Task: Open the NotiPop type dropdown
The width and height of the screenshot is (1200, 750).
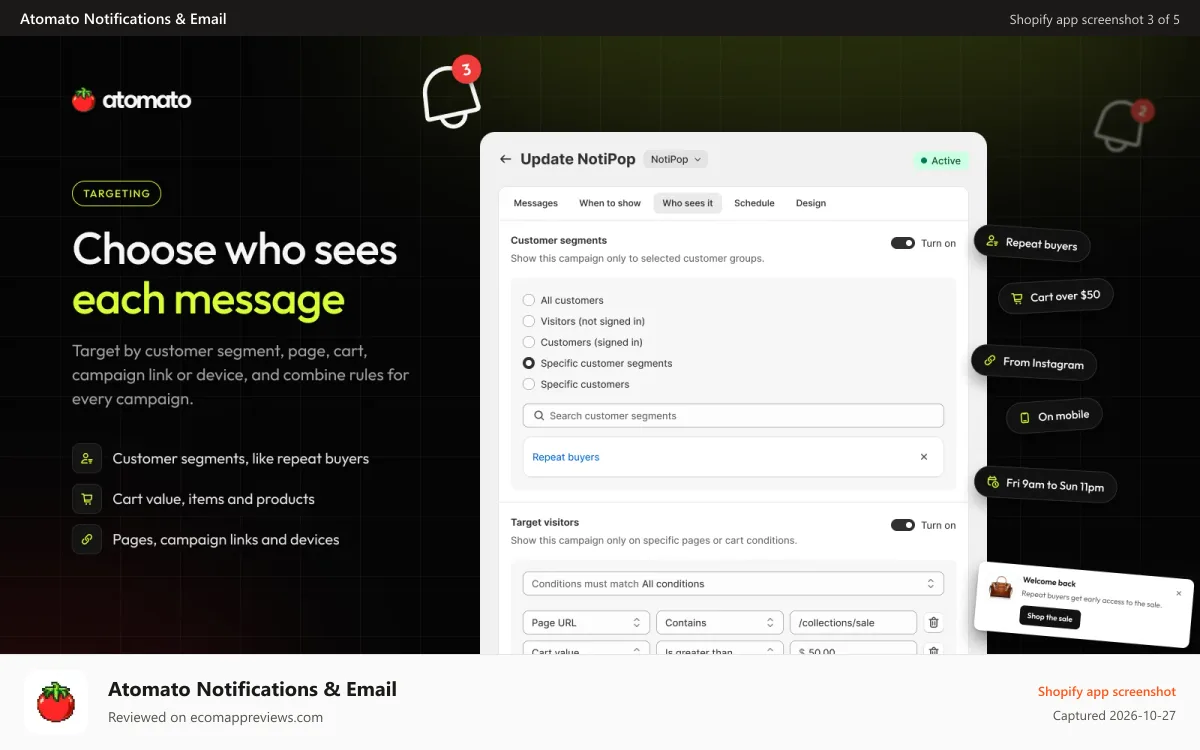Action: coord(676,159)
